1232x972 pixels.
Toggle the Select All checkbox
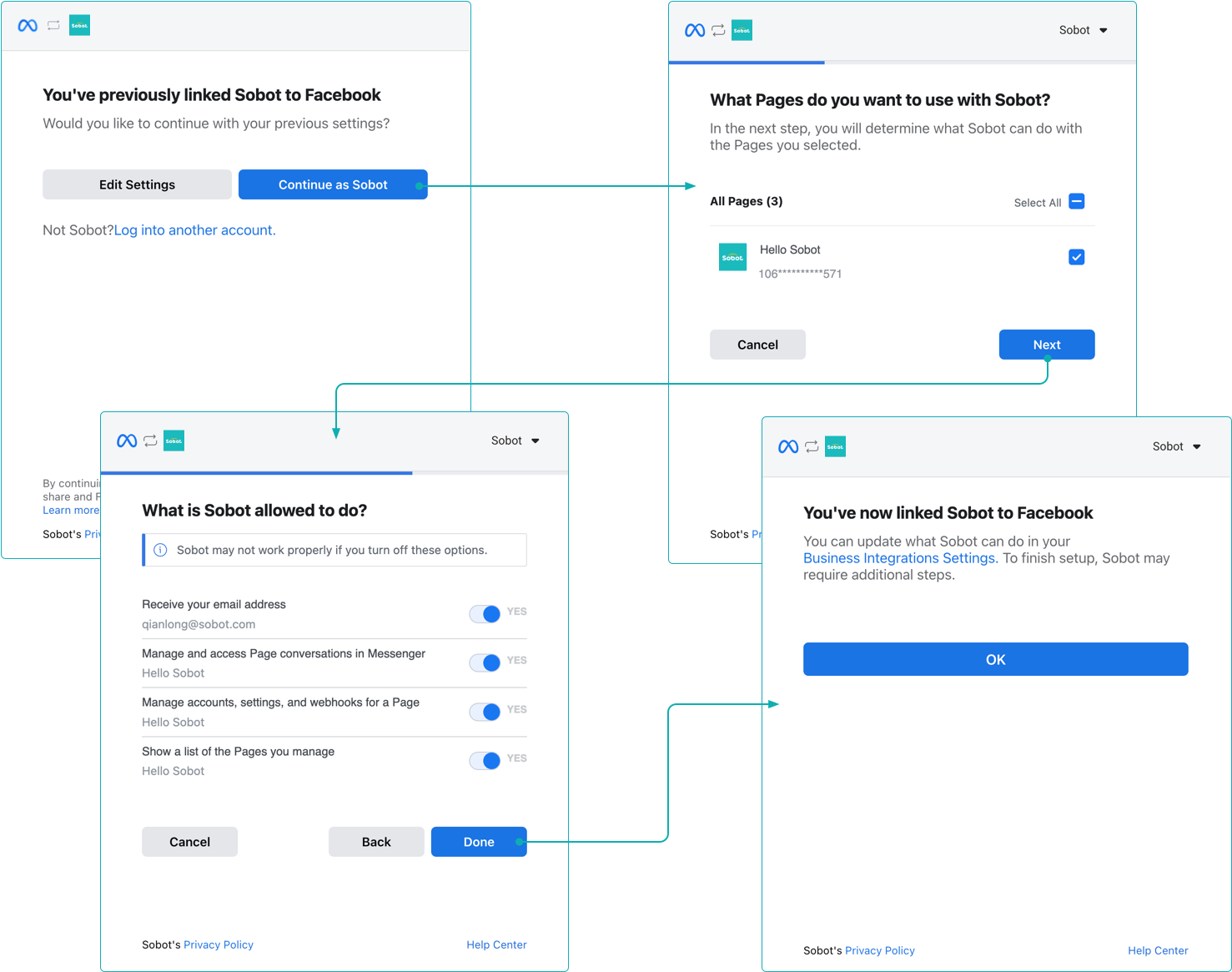(x=1077, y=201)
